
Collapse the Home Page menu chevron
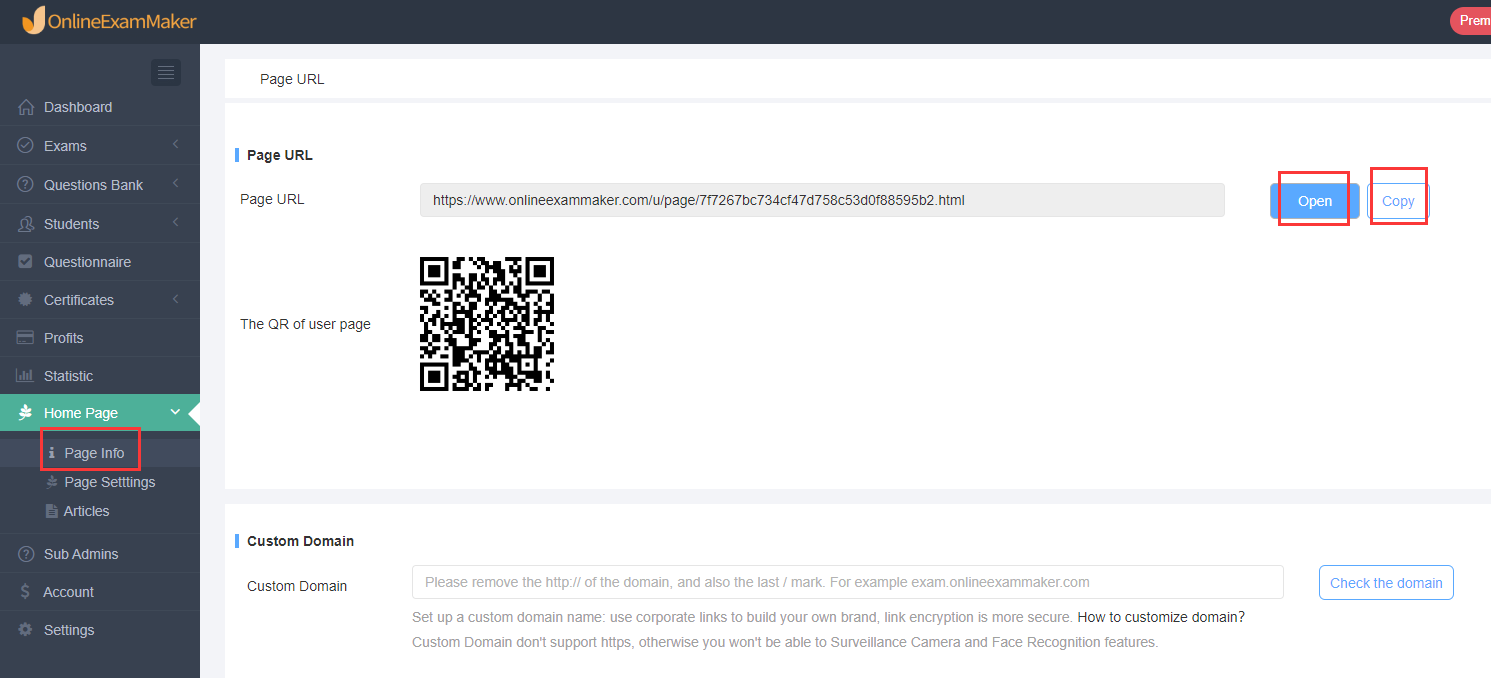coord(175,412)
